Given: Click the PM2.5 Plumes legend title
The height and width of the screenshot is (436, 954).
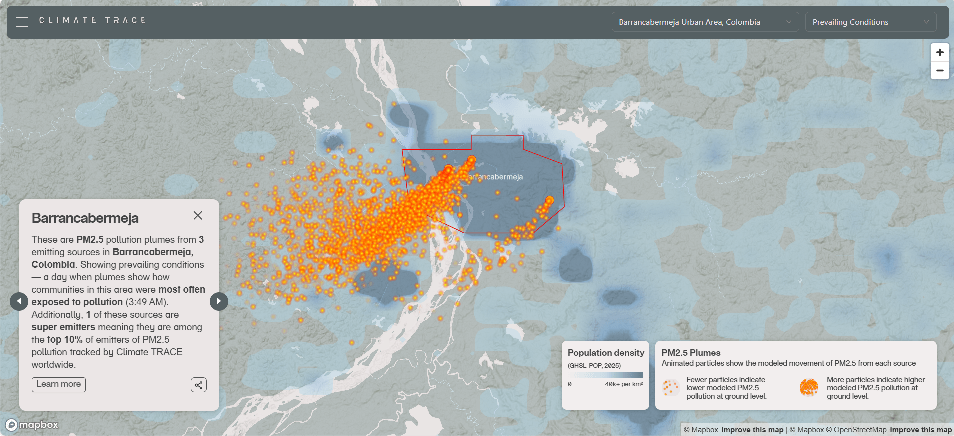Looking at the screenshot, I should pos(691,353).
